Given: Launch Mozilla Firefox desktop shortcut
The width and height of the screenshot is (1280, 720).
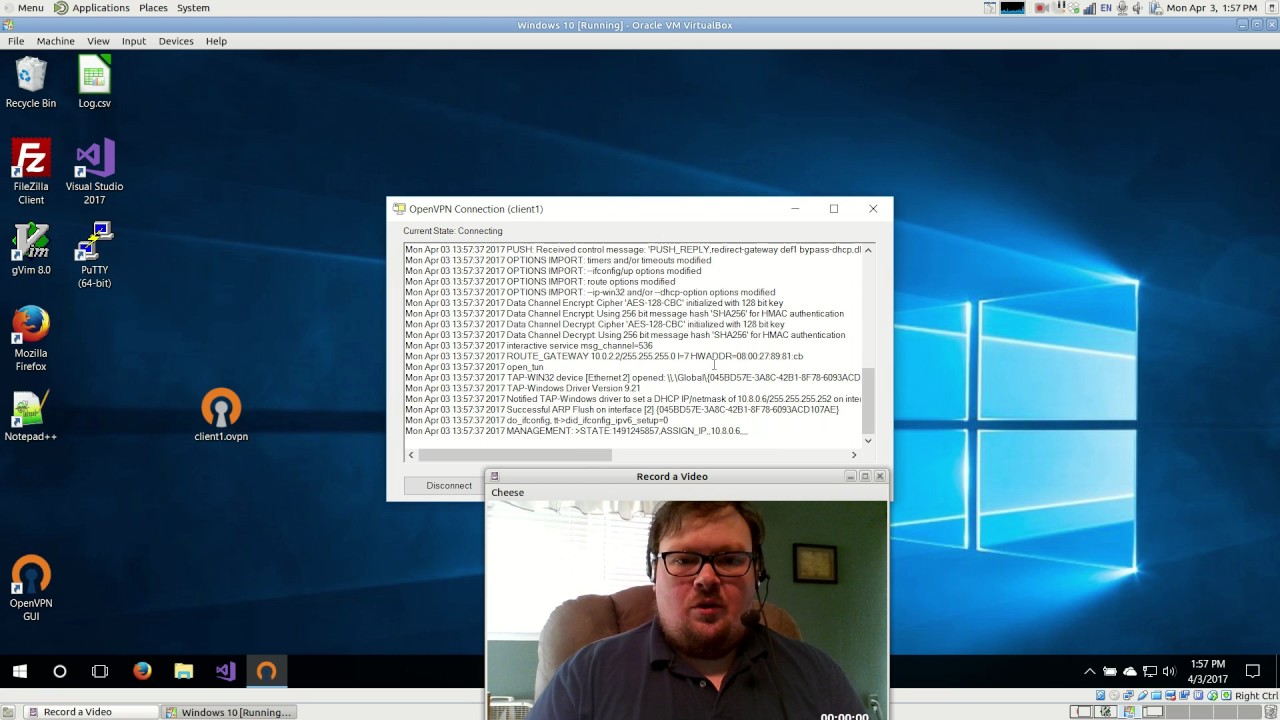Looking at the screenshot, I should pos(30,338).
